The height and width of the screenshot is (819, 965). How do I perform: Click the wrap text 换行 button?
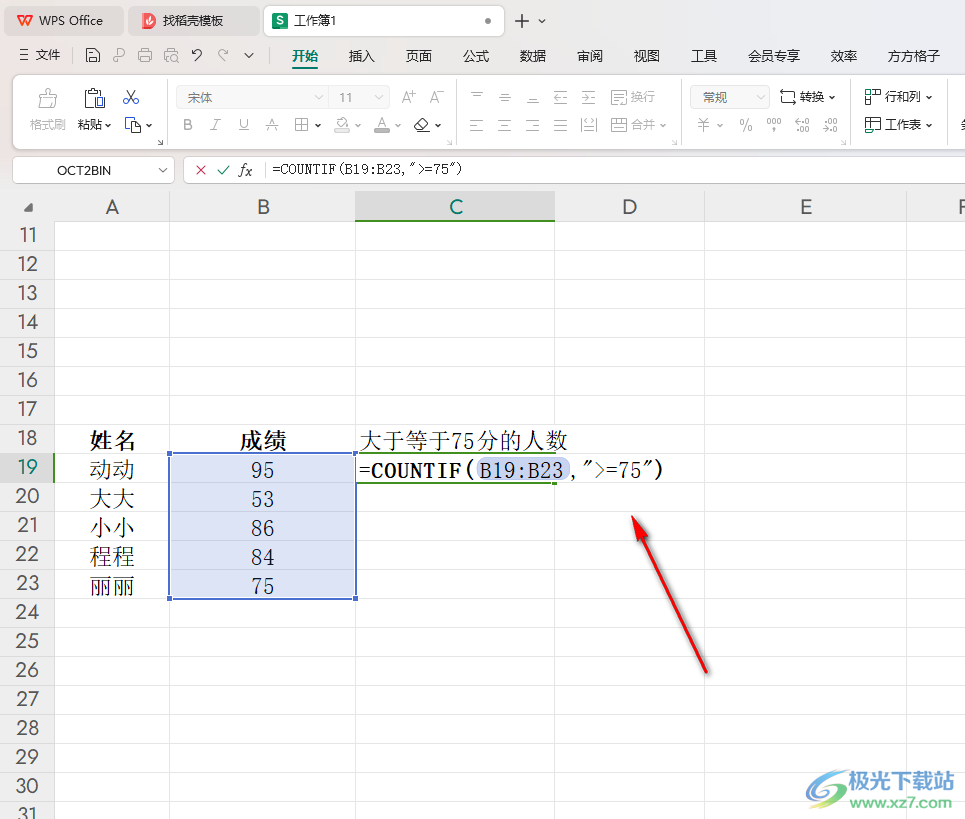633,97
